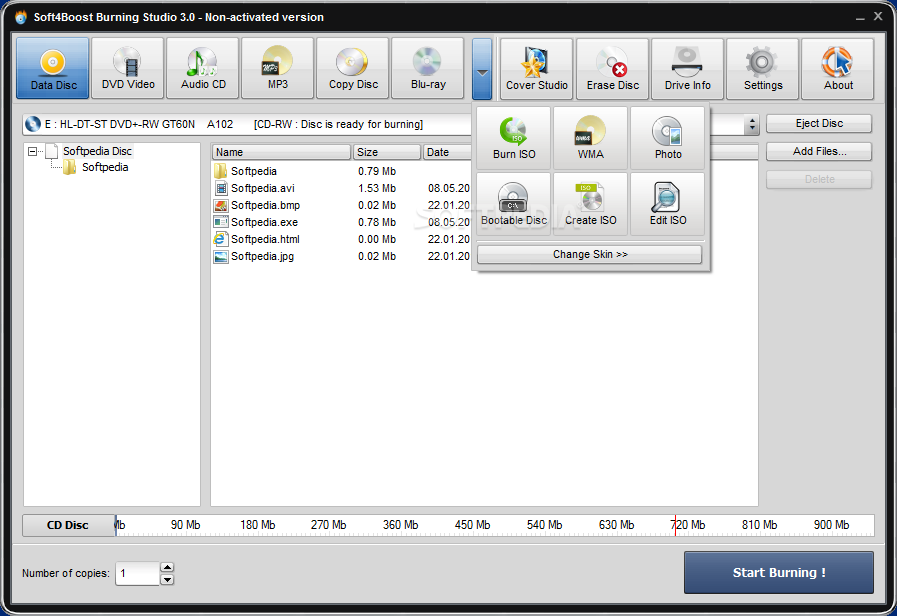Choose the Bootable Disc option
The width and height of the screenshot is (897, 616).
pyautogui.click(x=514, y=204)
